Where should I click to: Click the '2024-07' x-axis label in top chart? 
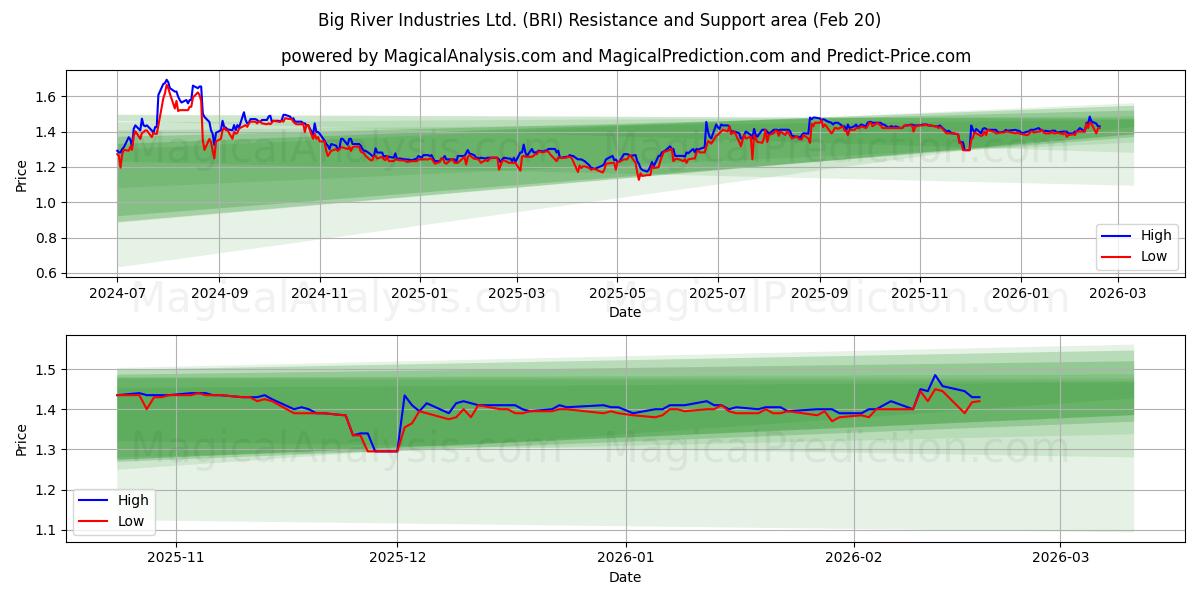[117, 294]
